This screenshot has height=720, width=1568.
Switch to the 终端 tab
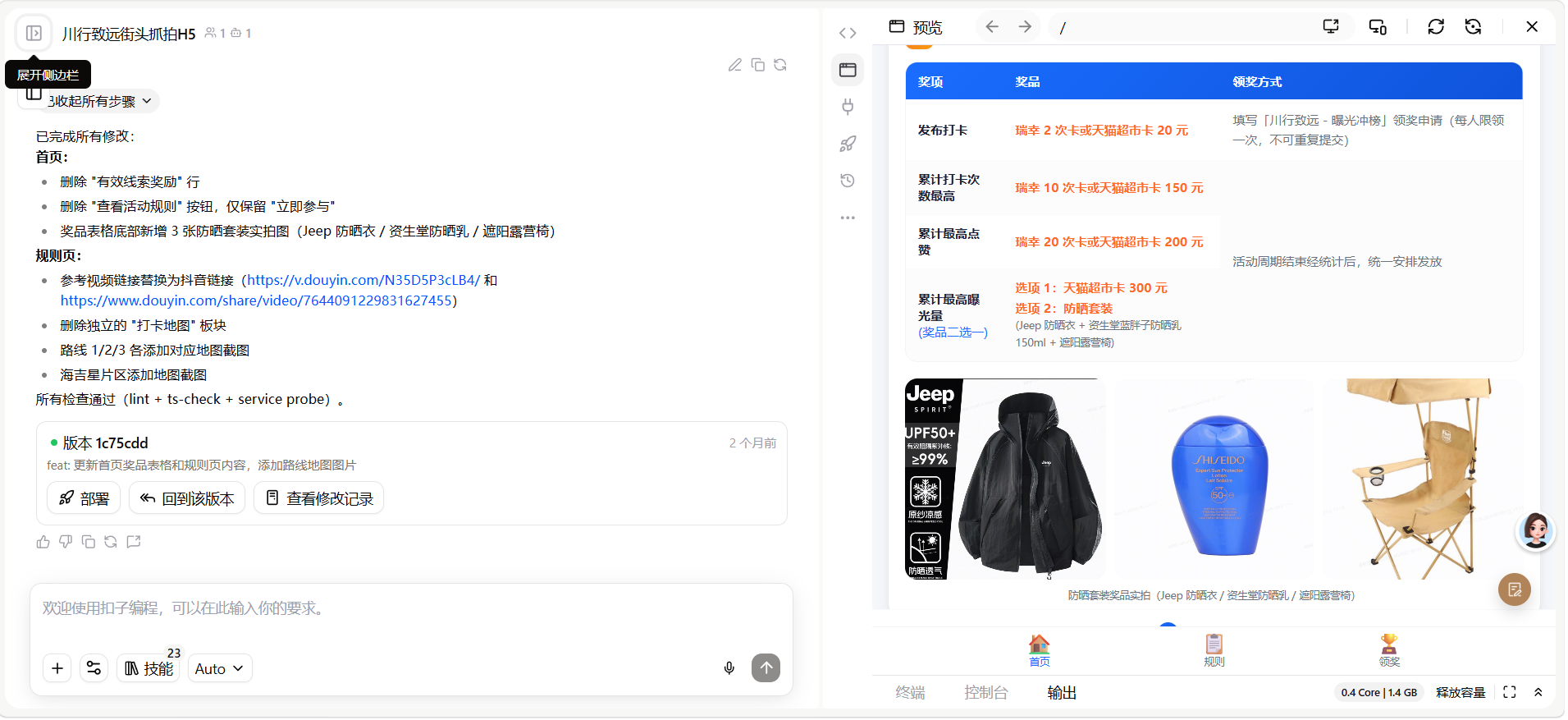pyautogui.click(x=910, y=692)
